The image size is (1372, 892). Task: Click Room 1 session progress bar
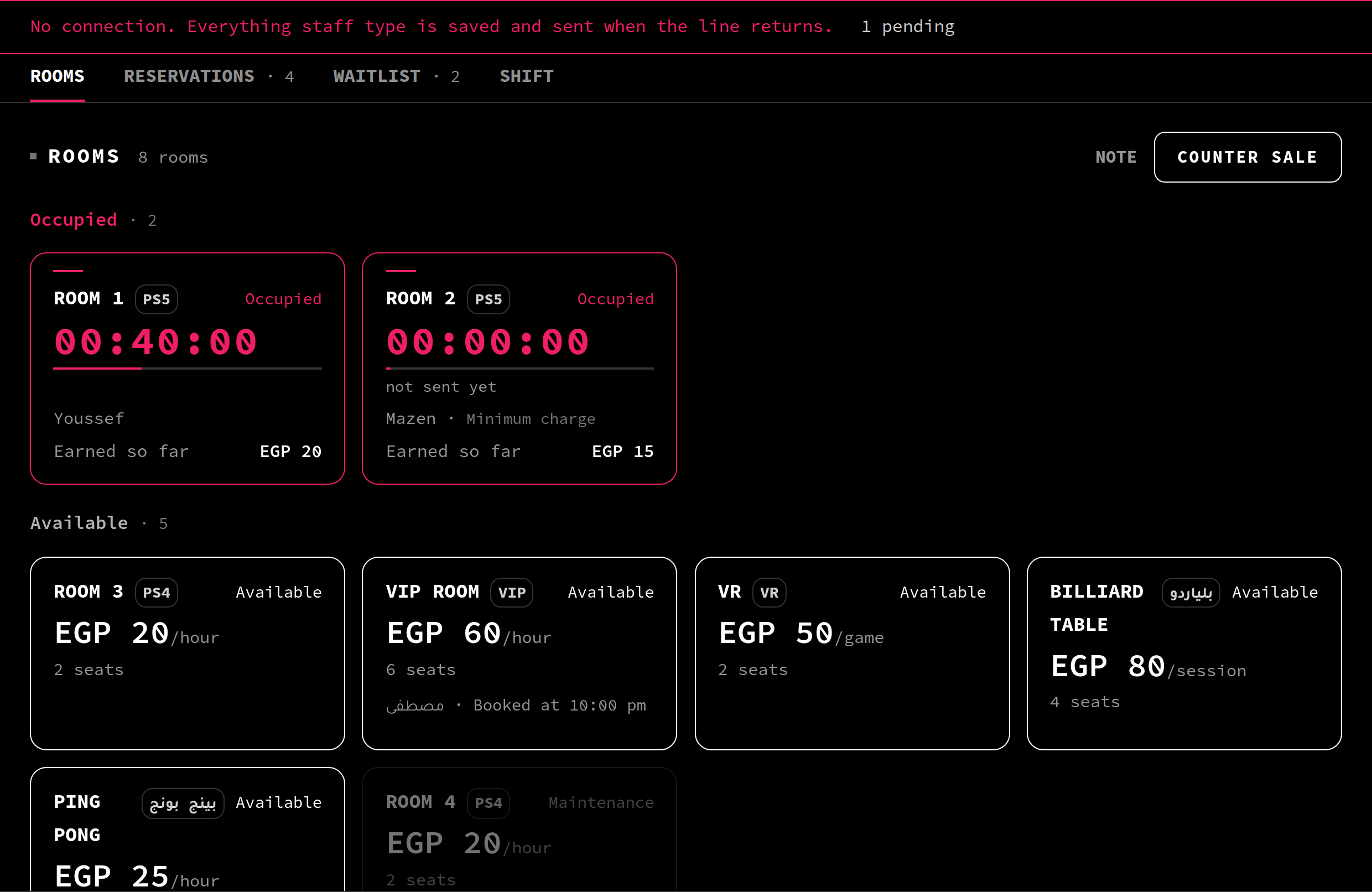188,368
